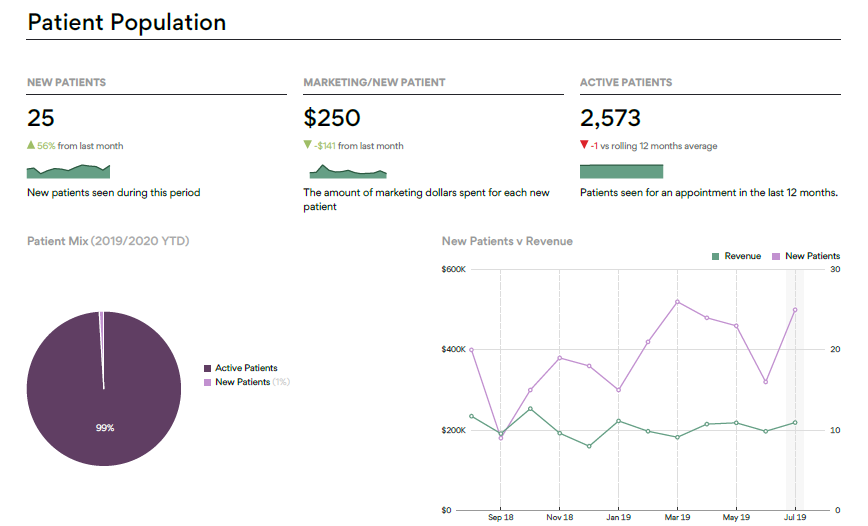Click the Jul 19 label on the x-axis
The image size is (868, 526).
(x=795, y=518)
